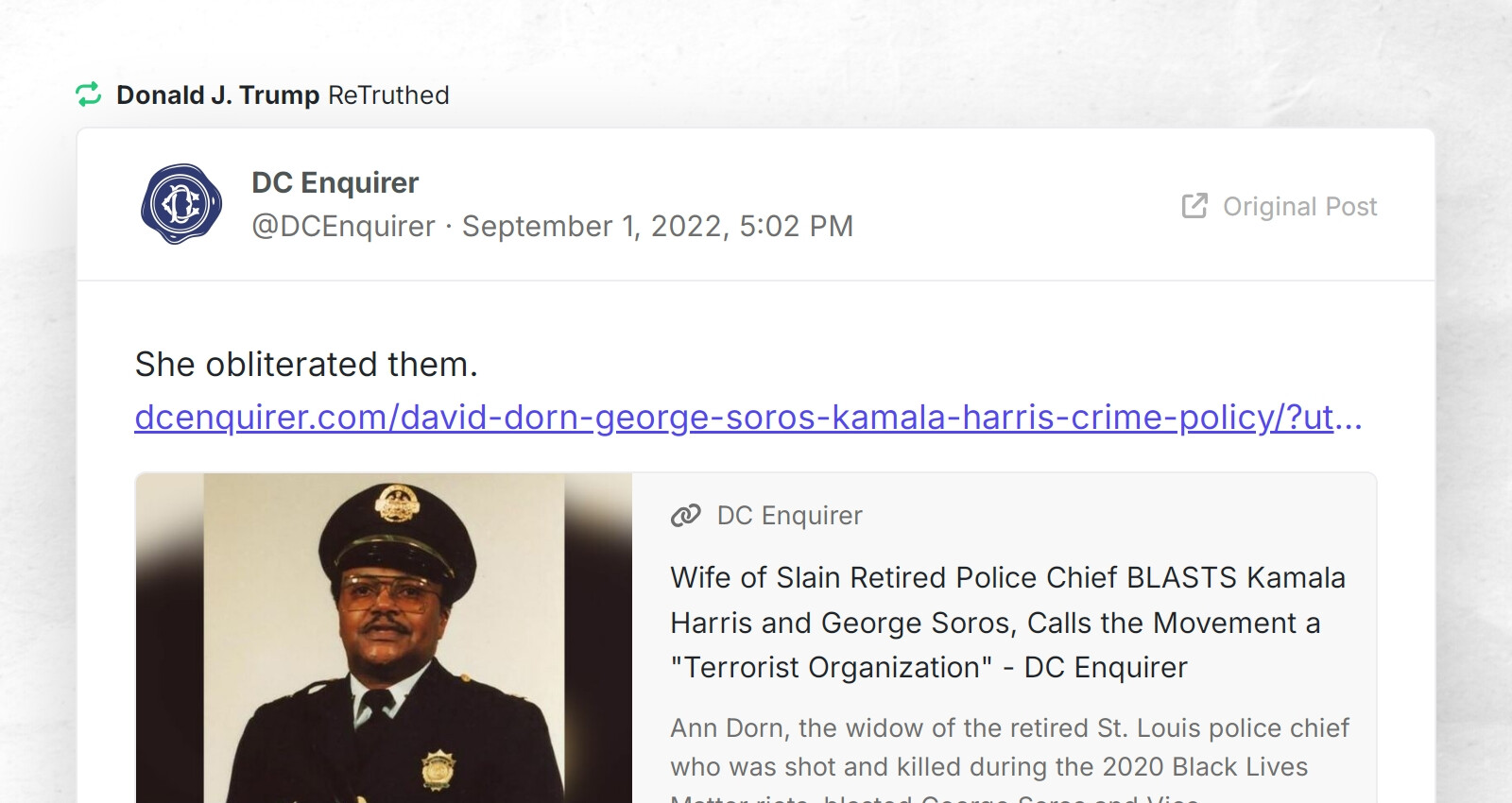Open Donald J. Trump's profile name

(217, 94)
